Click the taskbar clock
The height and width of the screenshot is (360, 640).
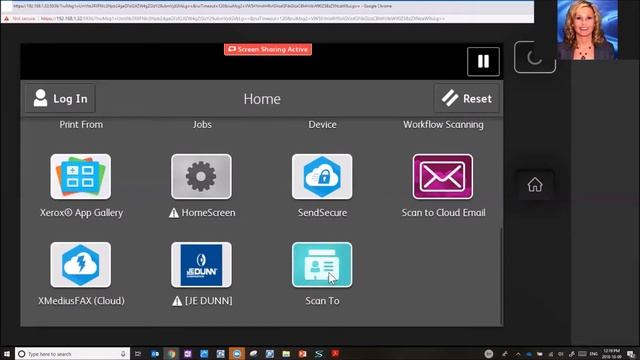tap(611, 354)
